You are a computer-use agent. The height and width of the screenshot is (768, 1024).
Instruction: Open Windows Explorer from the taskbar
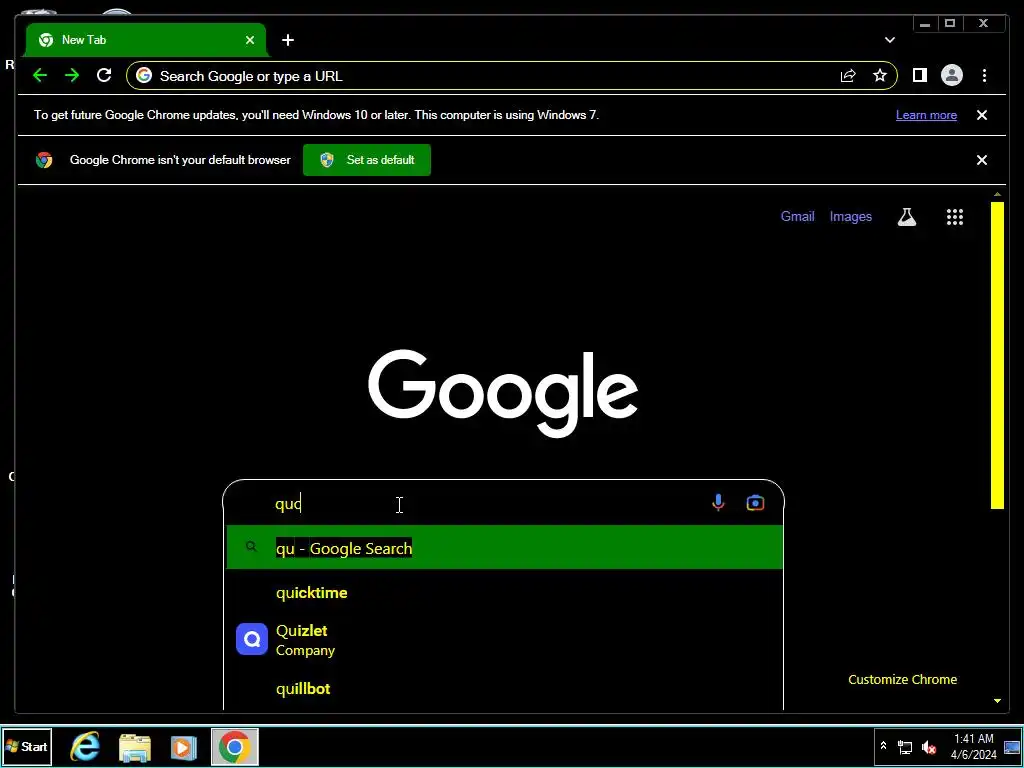135,747
